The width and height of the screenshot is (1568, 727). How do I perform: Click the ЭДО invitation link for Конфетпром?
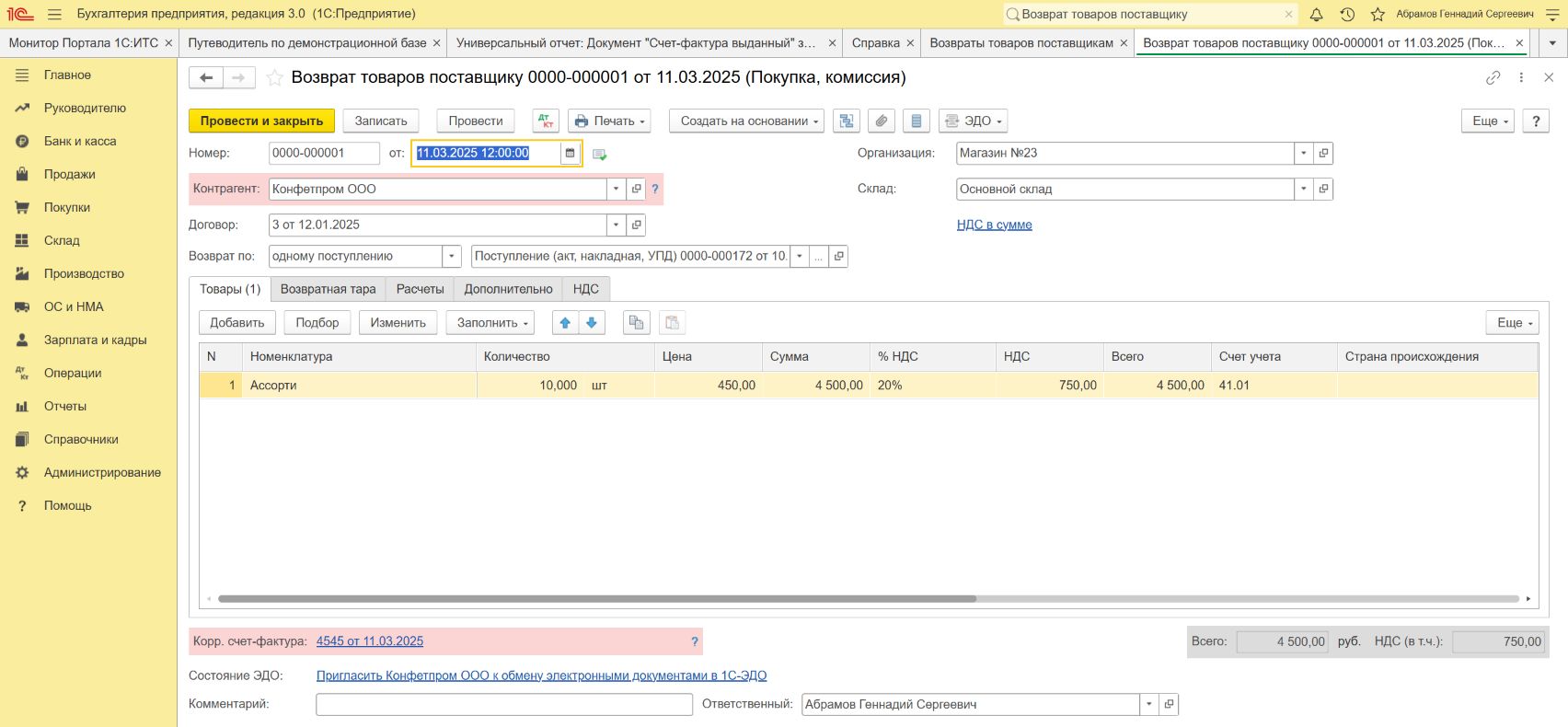(x=541, y=675)
